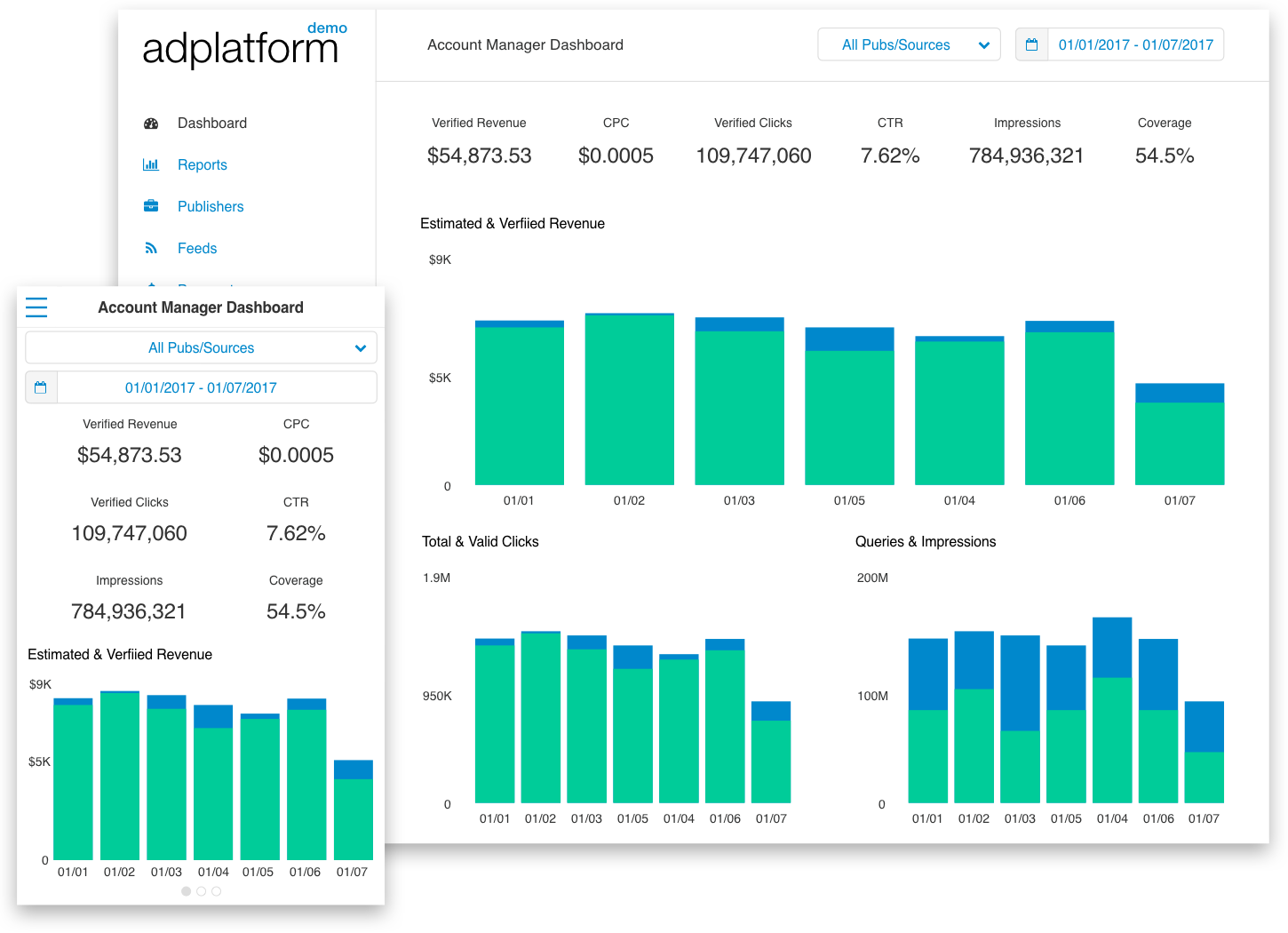Go to the Dashboard sidebar link

pyautogui.click(x=211, y=124)
